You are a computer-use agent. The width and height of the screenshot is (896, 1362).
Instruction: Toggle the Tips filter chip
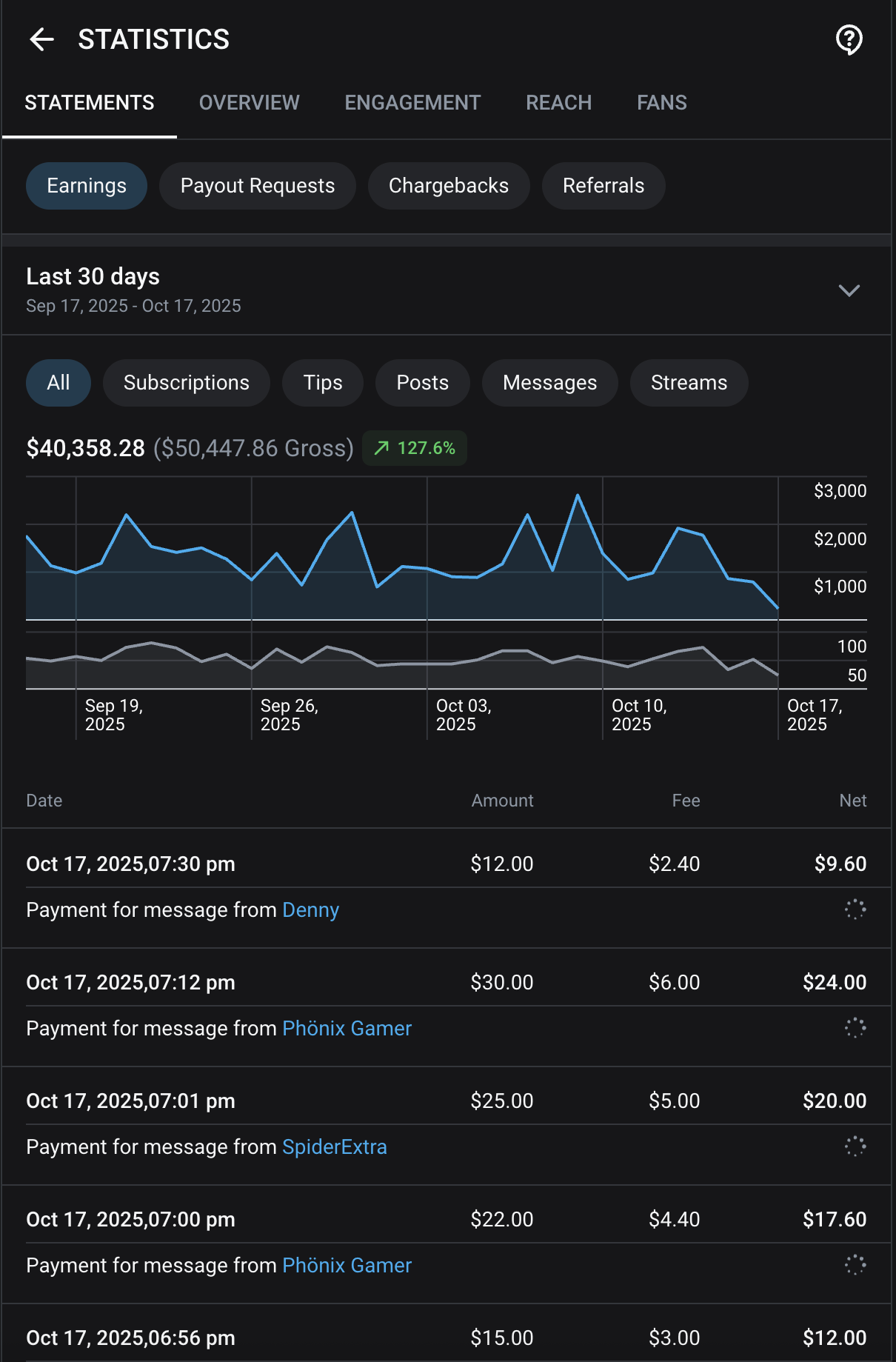[x=323, y=383]
